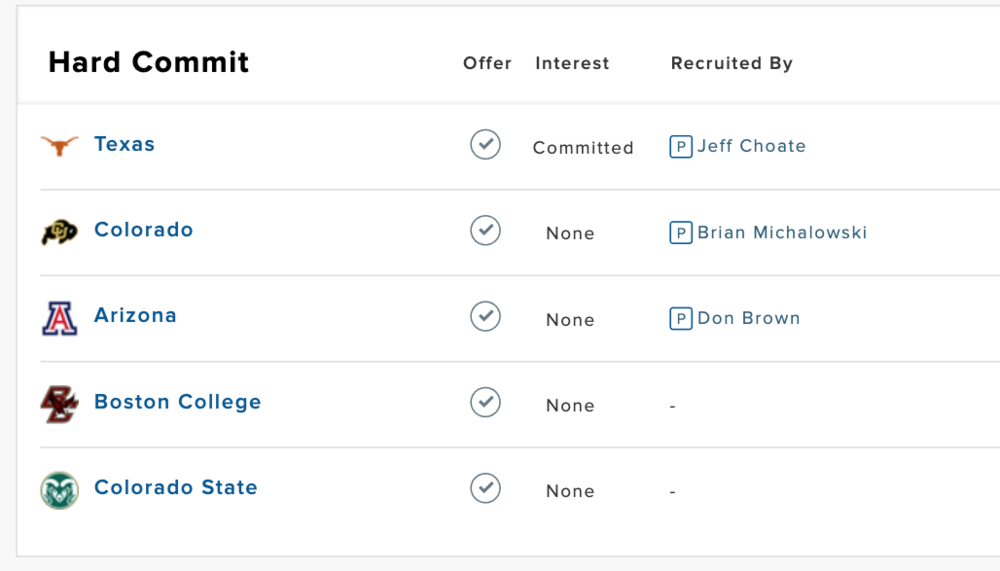The width and height of the screenshot is (1000, 571).
Task: View recruiter Don Brown's profile
Action: click(748, 318)
